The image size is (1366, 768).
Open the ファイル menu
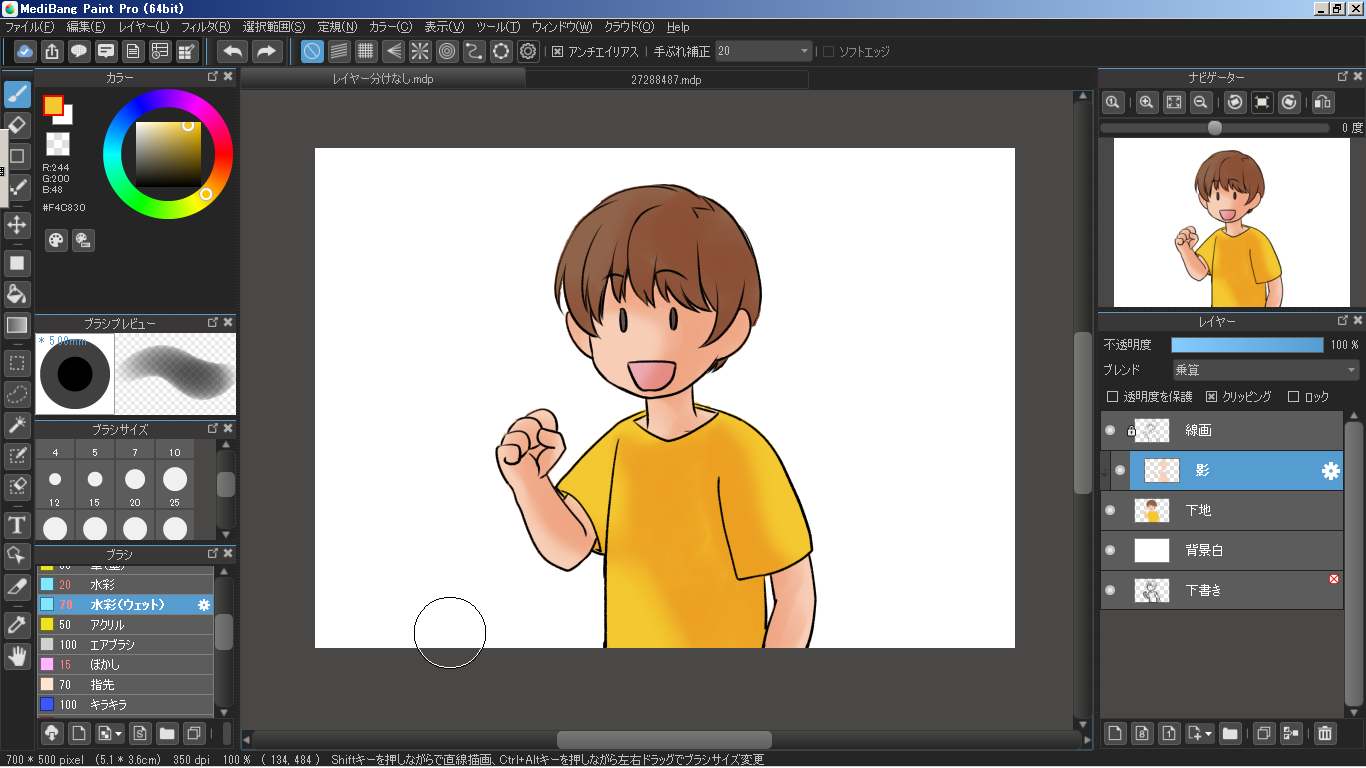coord(29,27)
